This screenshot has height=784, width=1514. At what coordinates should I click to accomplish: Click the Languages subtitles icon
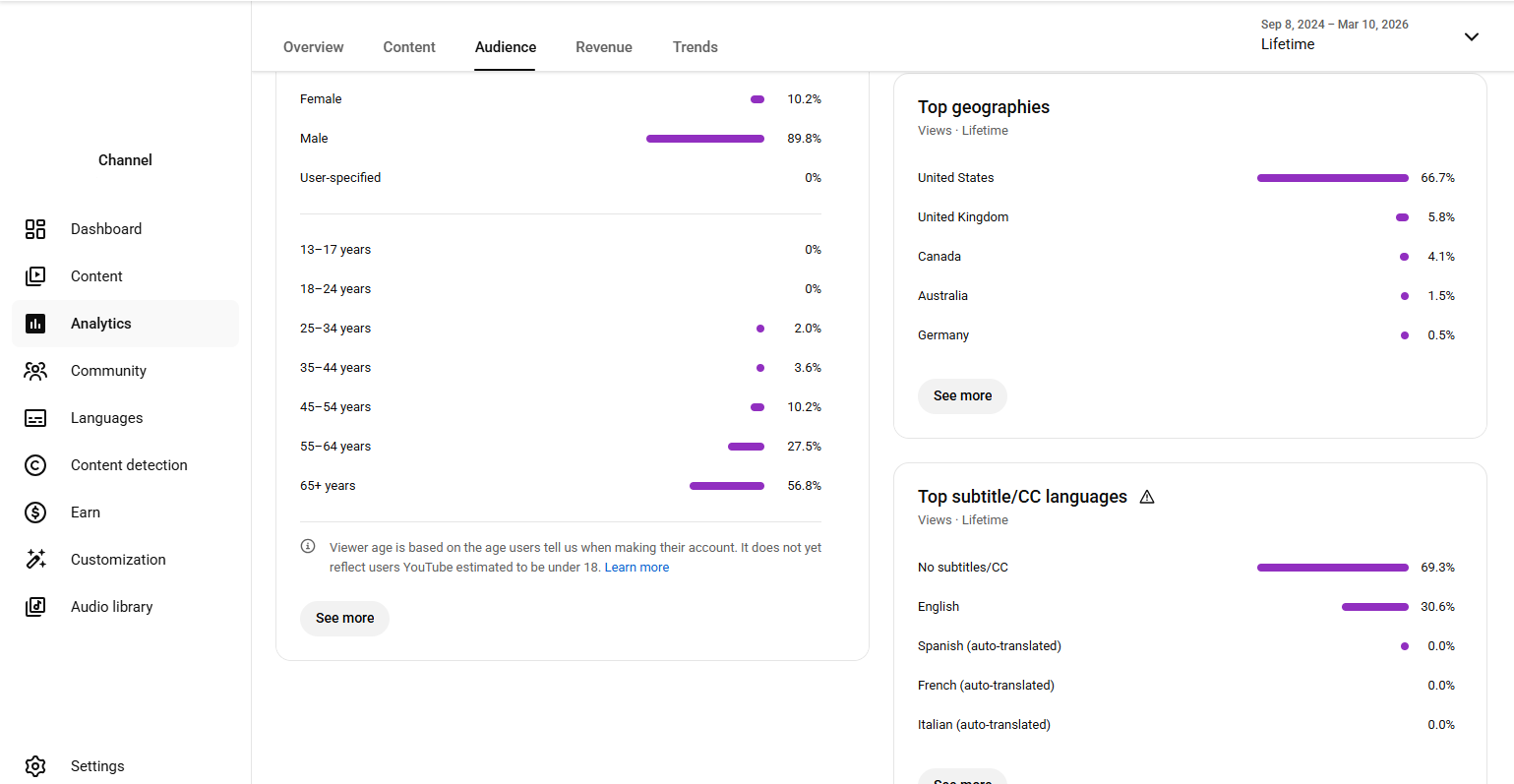(x=35, y=418)
